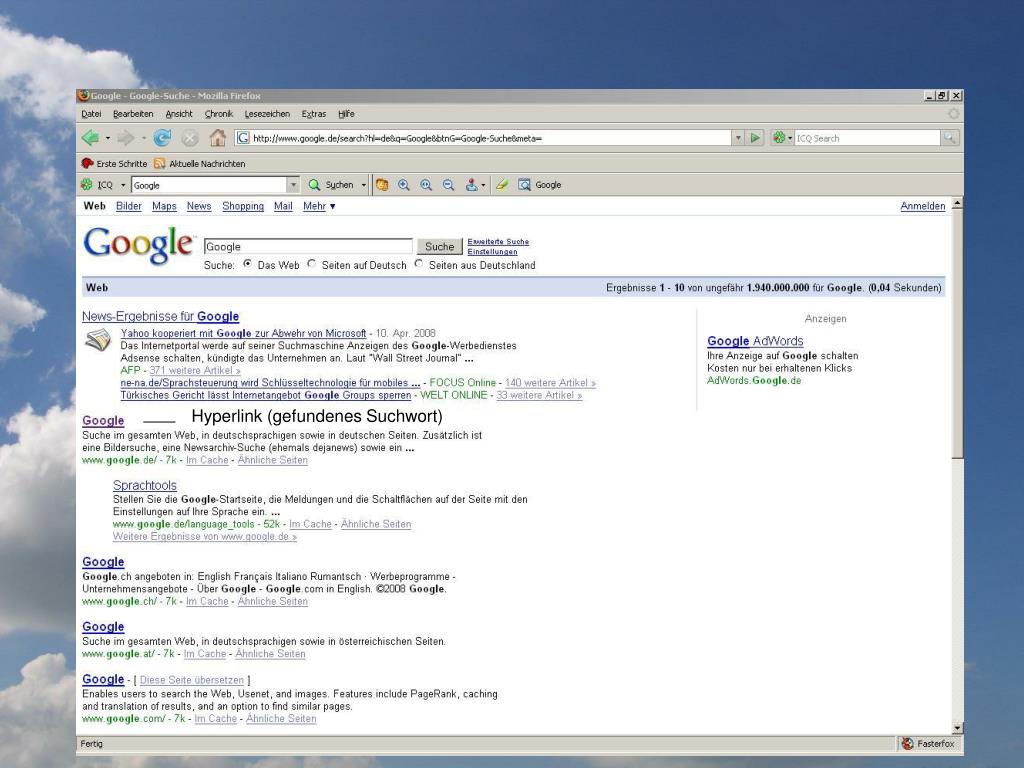Click the ICQ flower search engine icon
Screen dimensions: 1024x768
point(778,138)
